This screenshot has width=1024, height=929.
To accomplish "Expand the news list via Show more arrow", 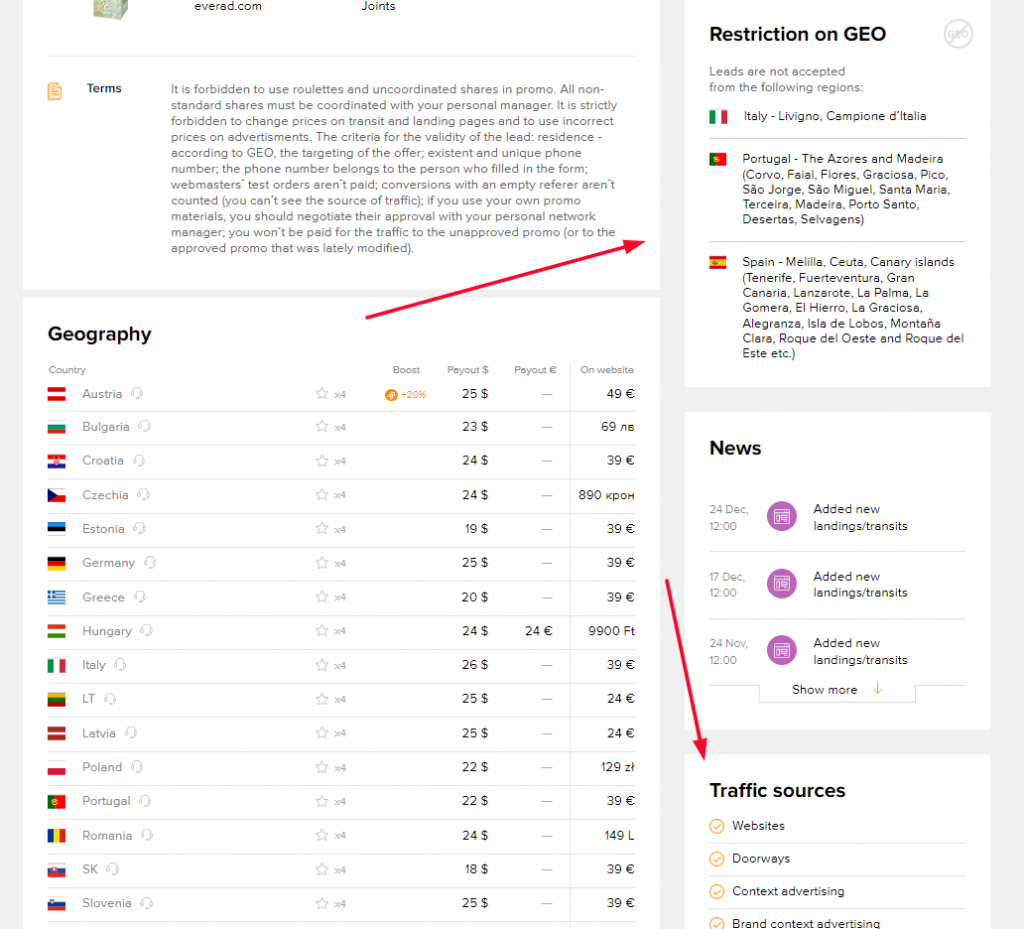I will [836, 689].
